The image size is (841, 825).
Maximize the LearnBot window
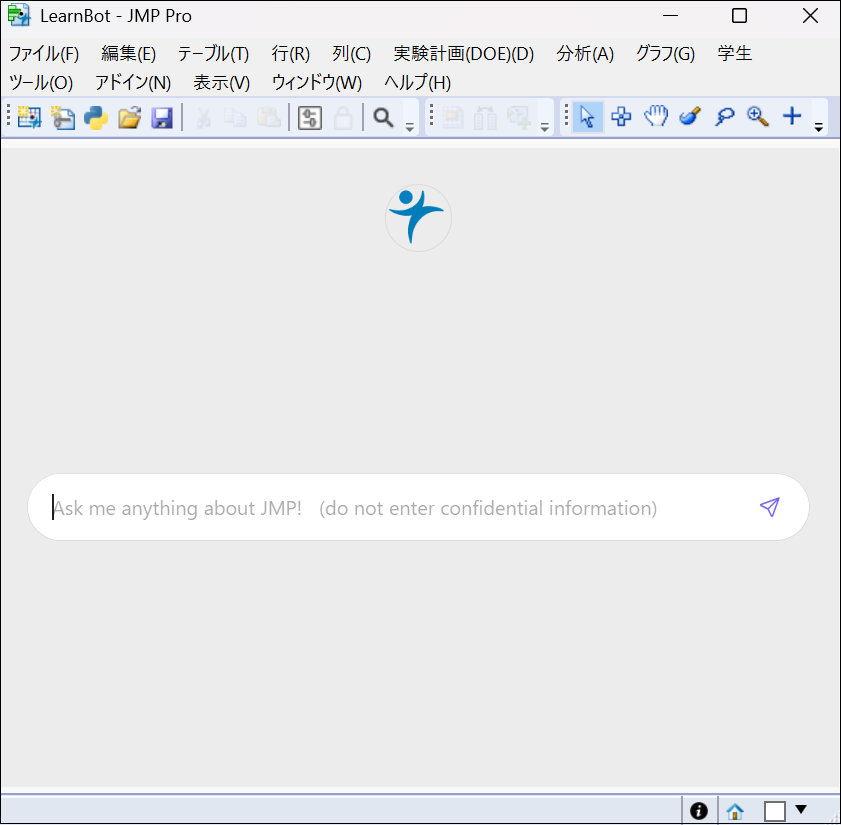(x=740, y=16)
